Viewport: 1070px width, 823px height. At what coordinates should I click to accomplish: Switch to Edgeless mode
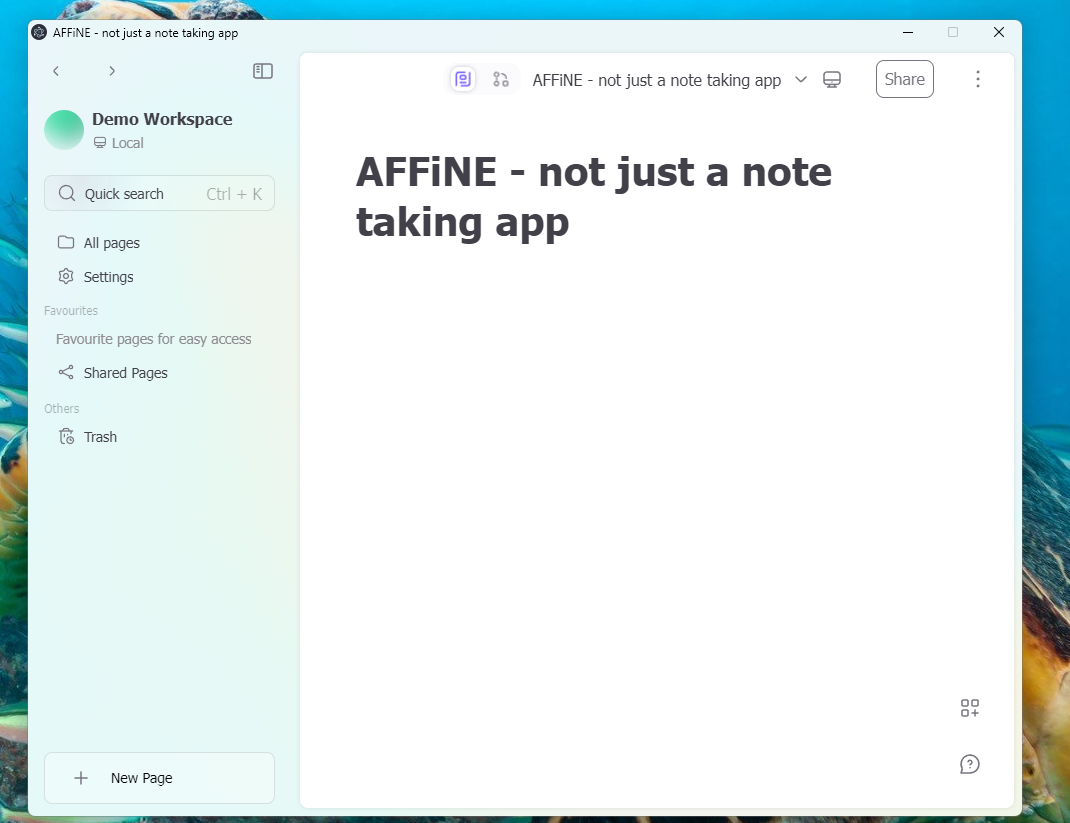click(x=501, y=79)
